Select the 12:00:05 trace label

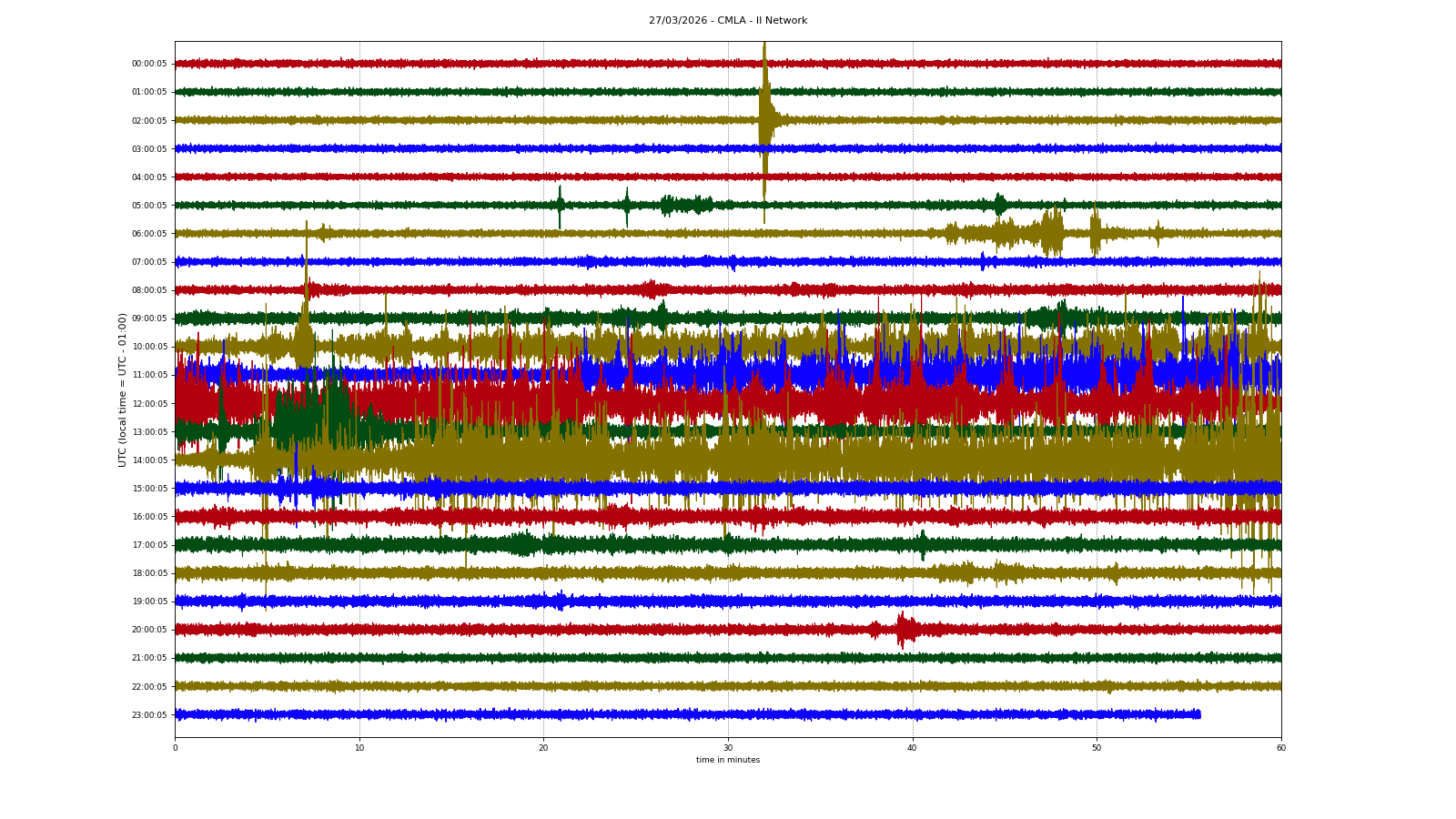[149, 404]
